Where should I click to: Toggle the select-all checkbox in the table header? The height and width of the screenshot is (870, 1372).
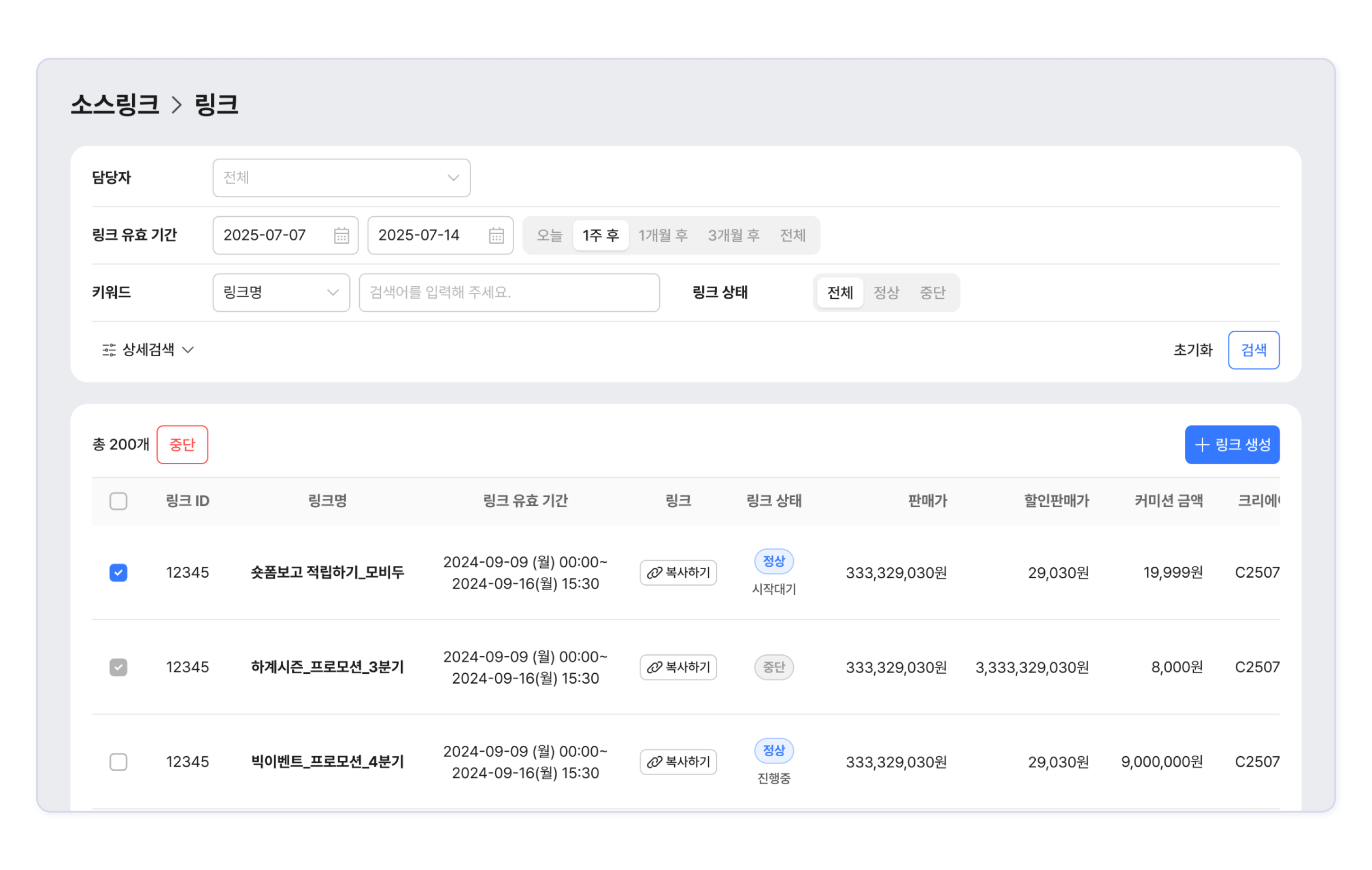tap(119, 501)
